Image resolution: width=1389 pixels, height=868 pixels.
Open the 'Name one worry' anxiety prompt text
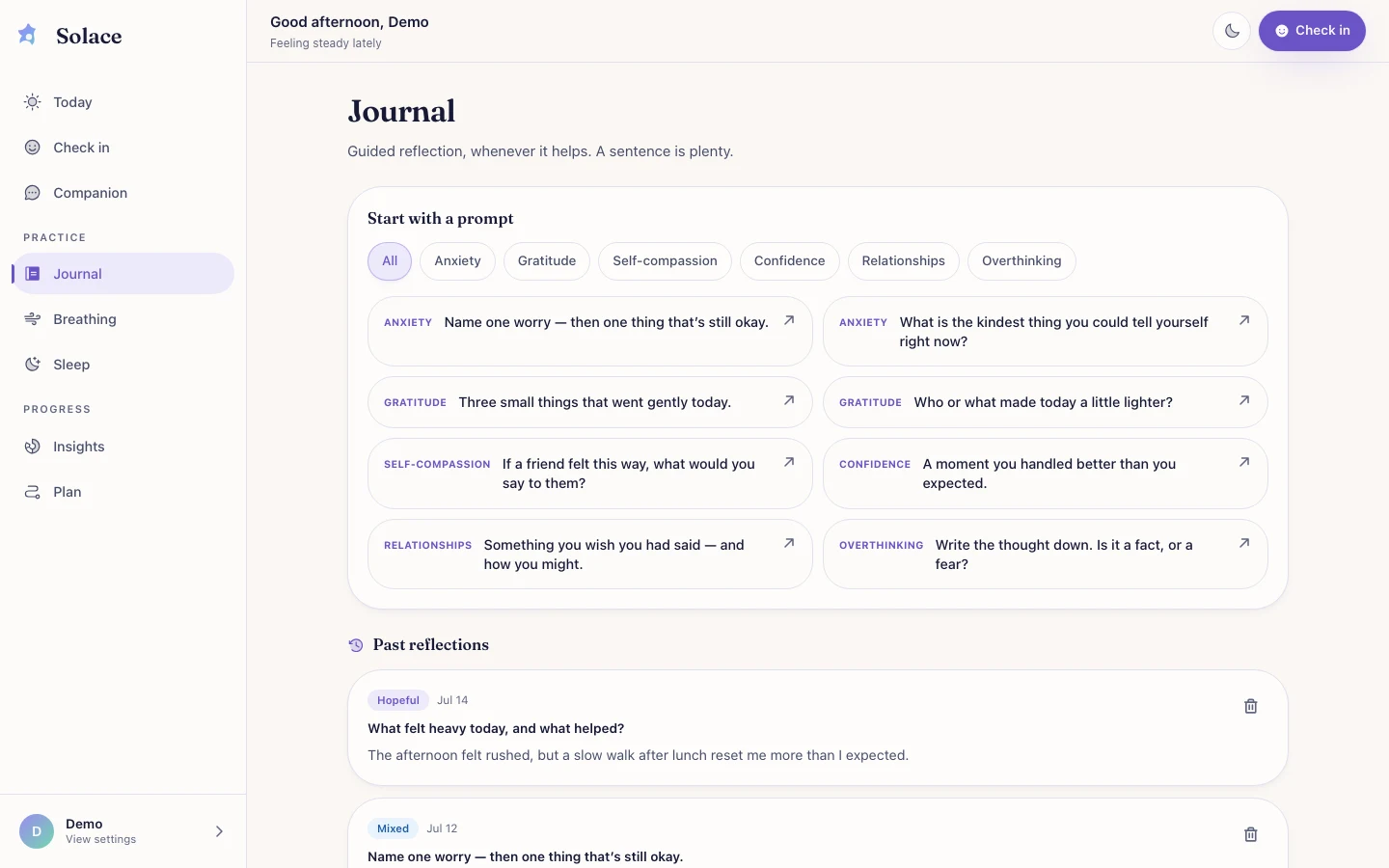[606, 322]
